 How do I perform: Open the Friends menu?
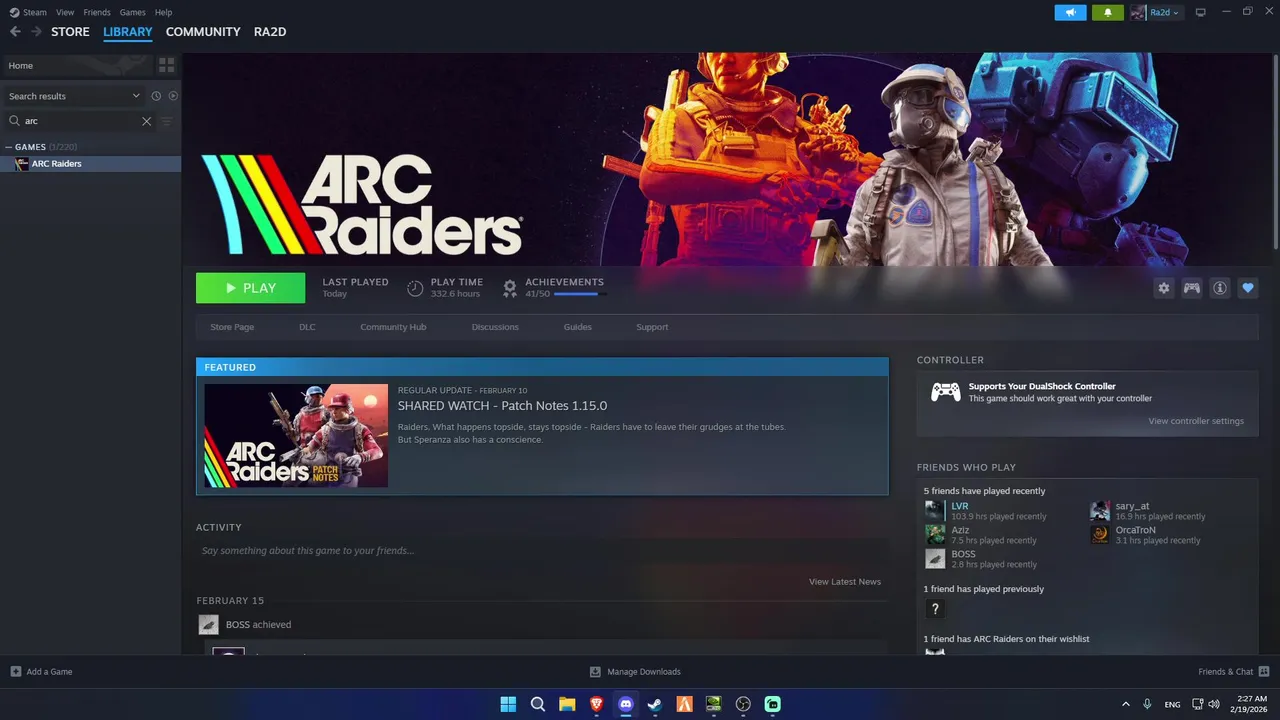(x=97, y=12)
